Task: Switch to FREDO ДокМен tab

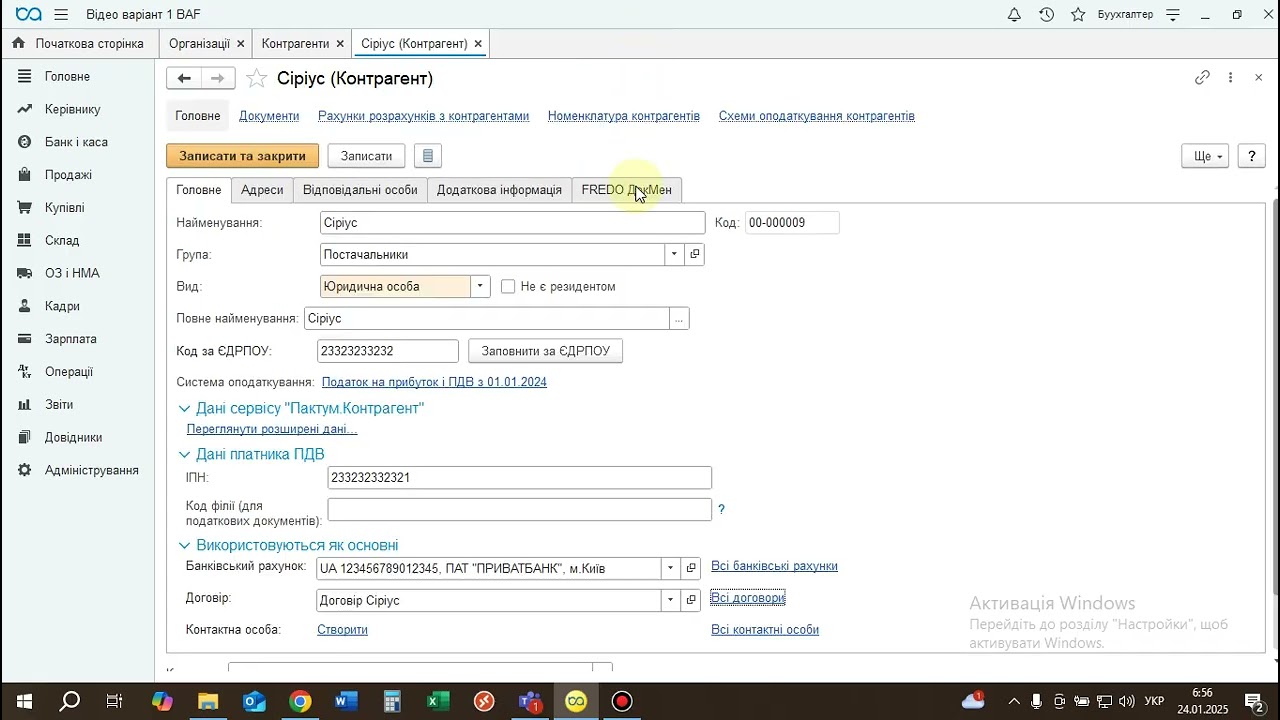Action: click(626, 190)
